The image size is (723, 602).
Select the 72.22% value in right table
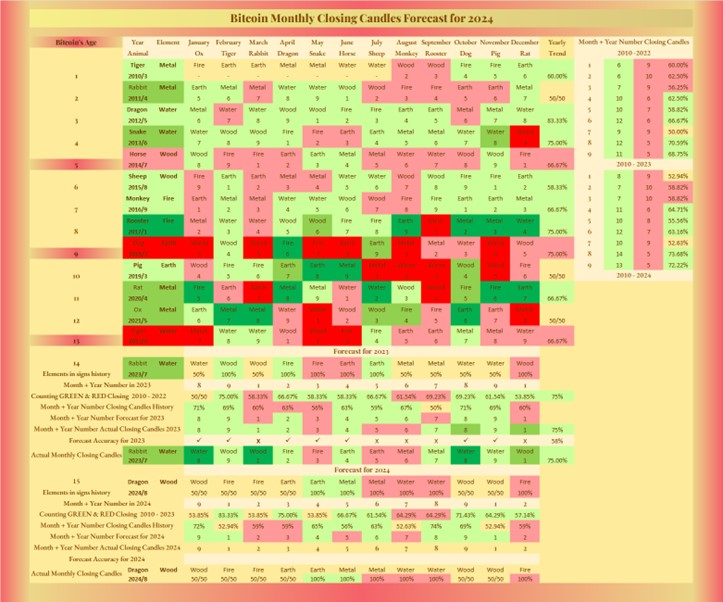click(677, 265)
